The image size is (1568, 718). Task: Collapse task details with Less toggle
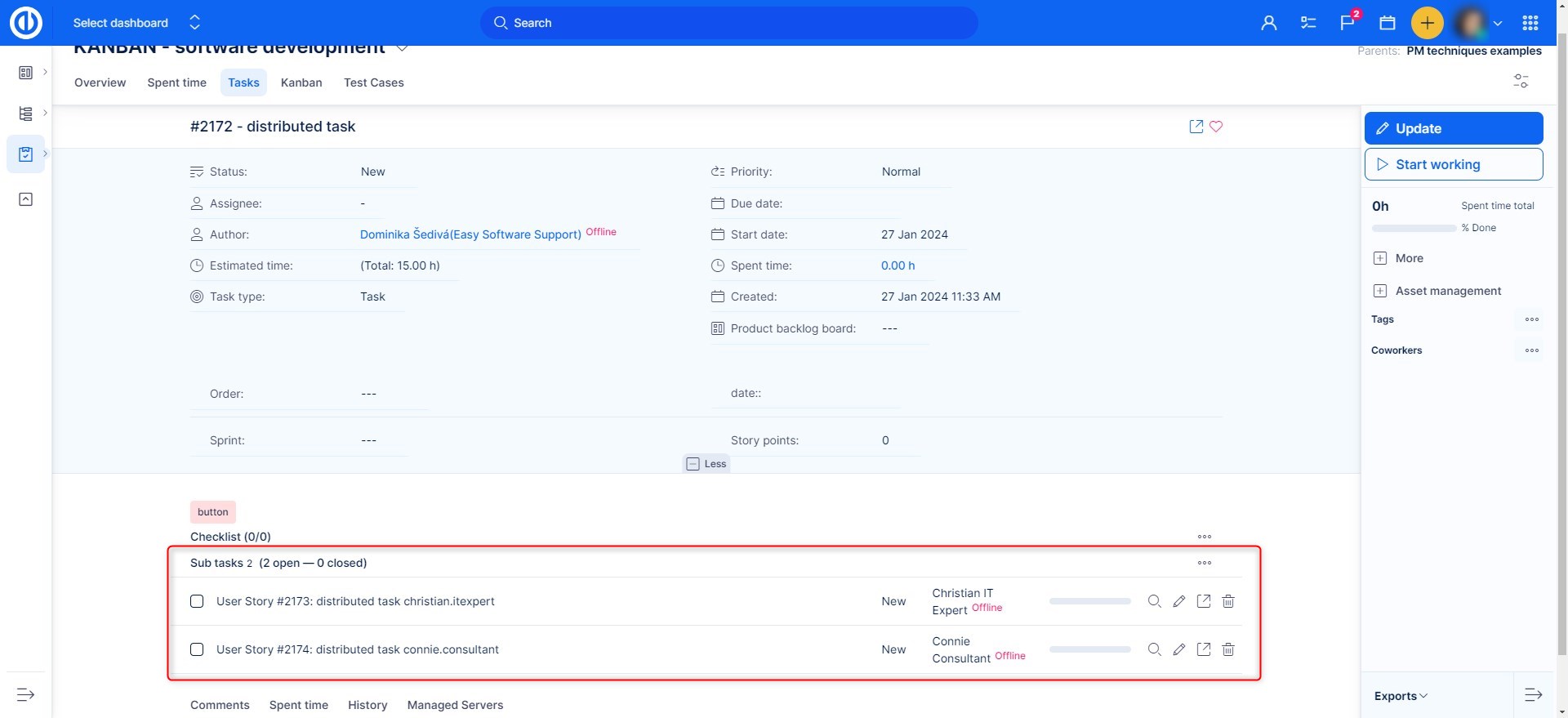pyautogui.click(x=706, y=464)
